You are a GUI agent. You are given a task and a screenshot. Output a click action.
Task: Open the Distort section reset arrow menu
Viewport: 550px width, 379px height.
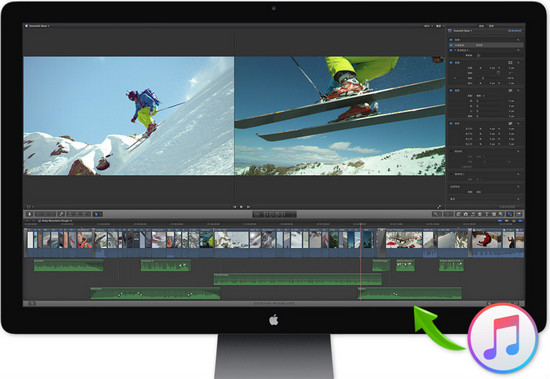coord(518,124)
